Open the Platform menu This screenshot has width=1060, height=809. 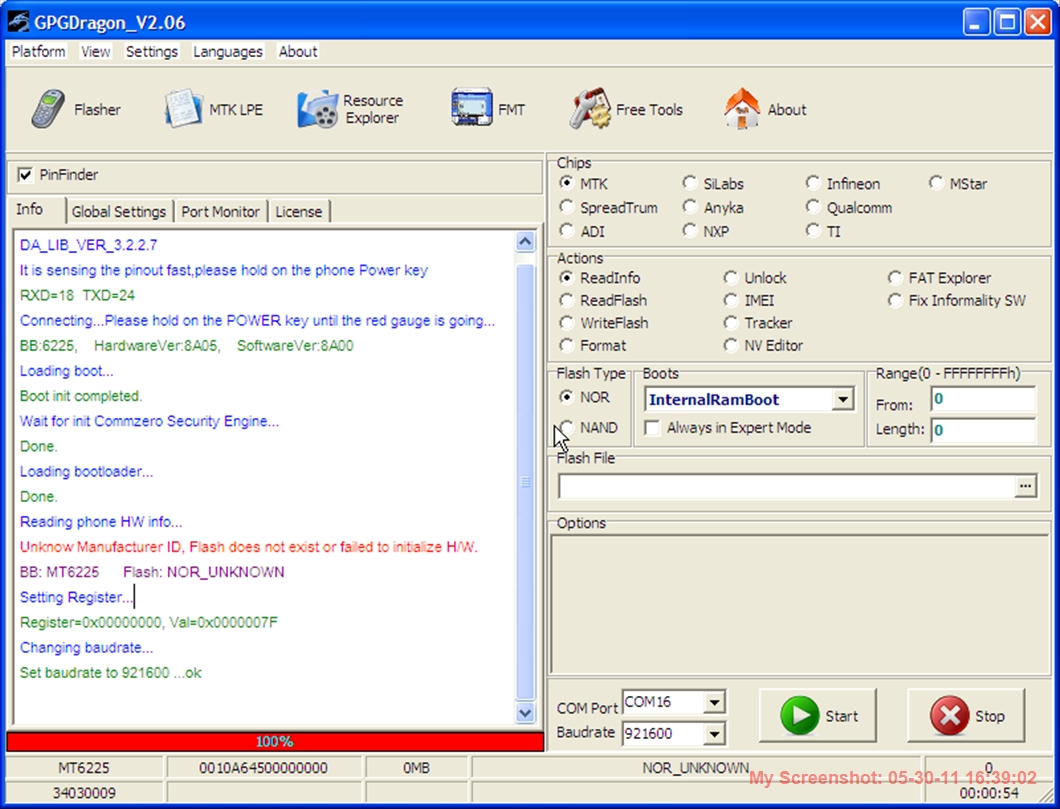(x=39, y=51)
